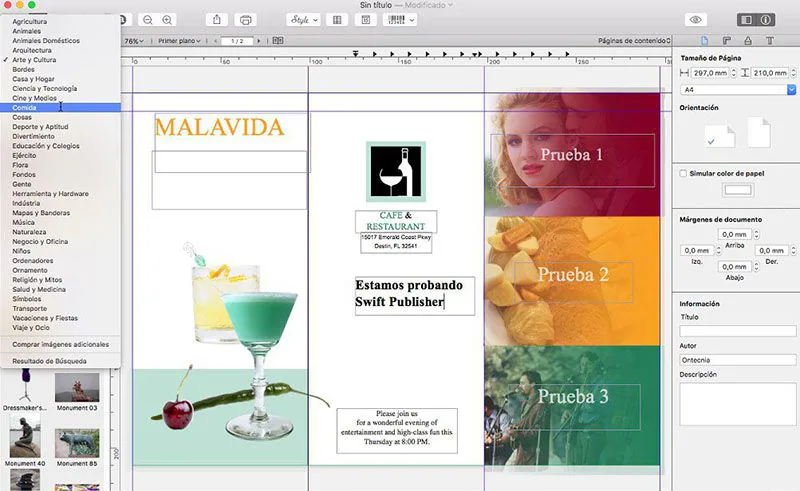Click the Prueba 2 text box
The width and height of the screenshot is (800, 491).
(573, 282)
